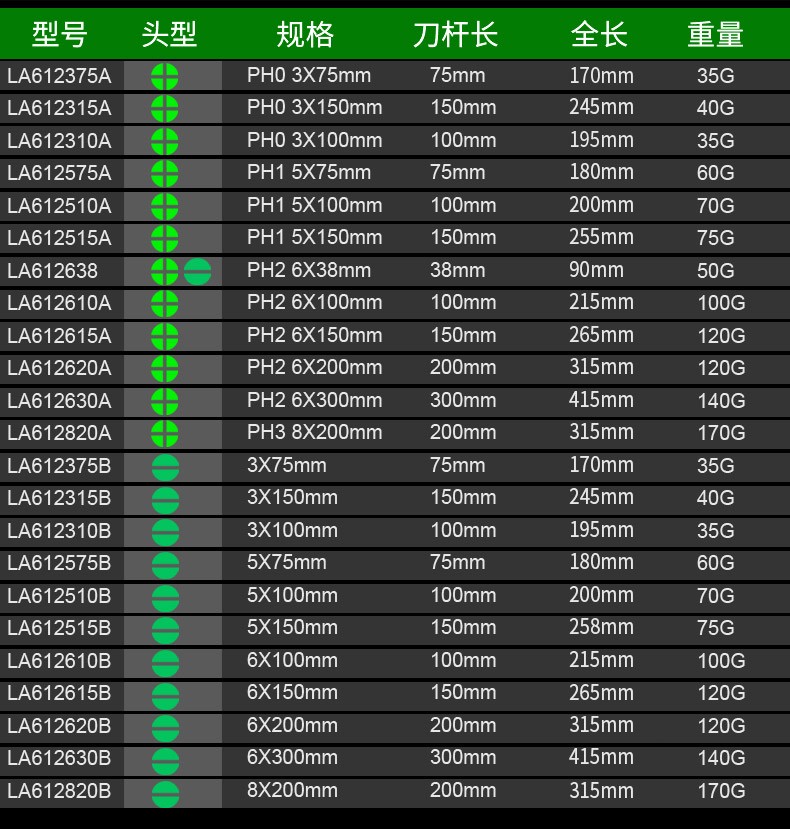Click the 规格 column header
790x829 pixels.
[x=305, y=34]
